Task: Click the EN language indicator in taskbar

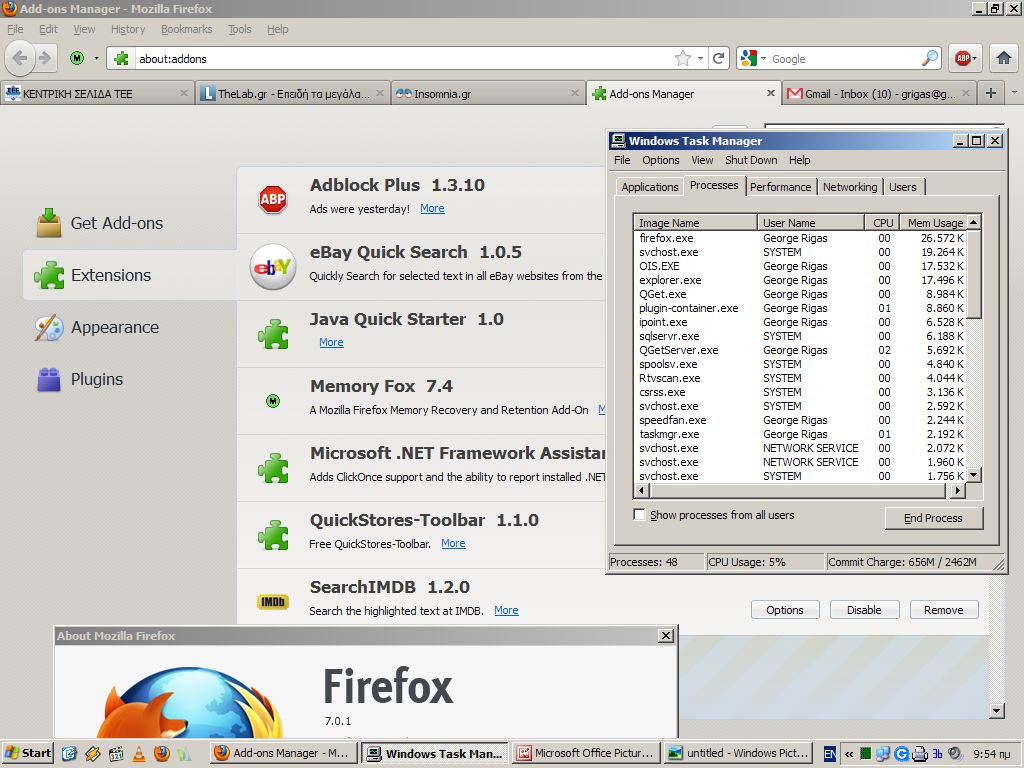Action: point(829,754)
